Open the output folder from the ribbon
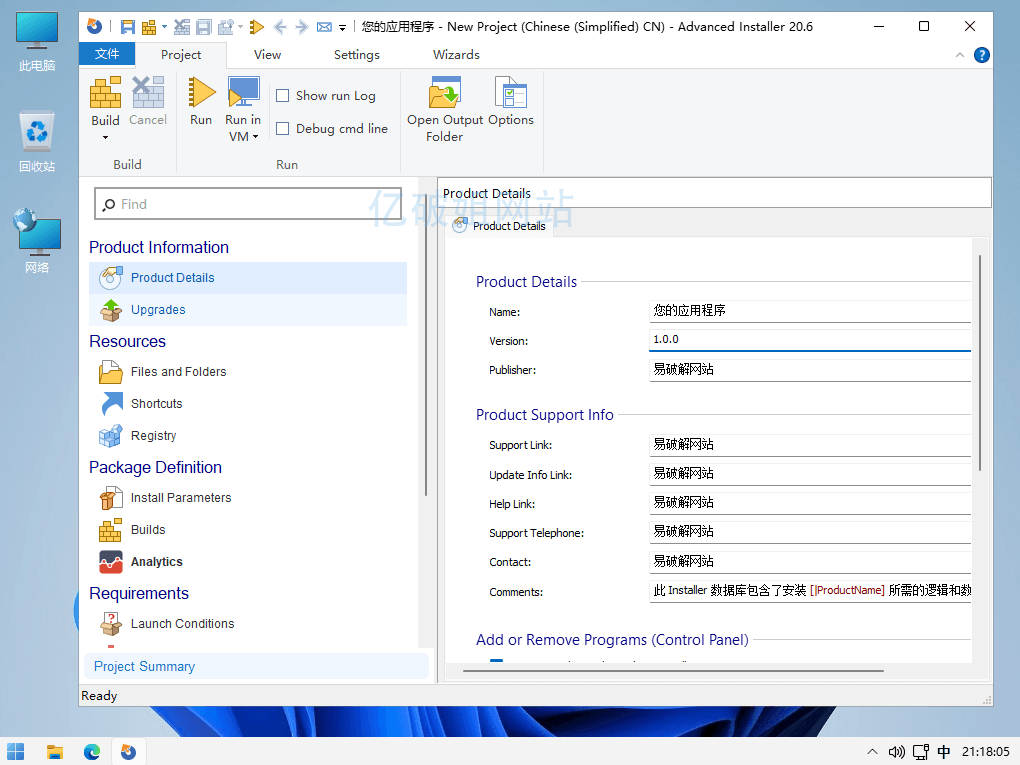 pyautogui.click(x=444, y=94)
